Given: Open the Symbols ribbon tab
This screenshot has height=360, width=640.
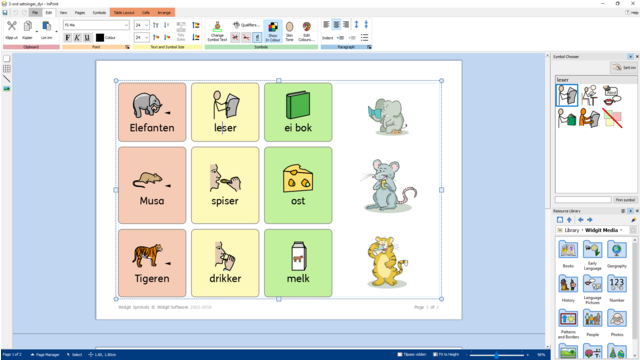Looking at the screenshot, I should tap(99, 13).
